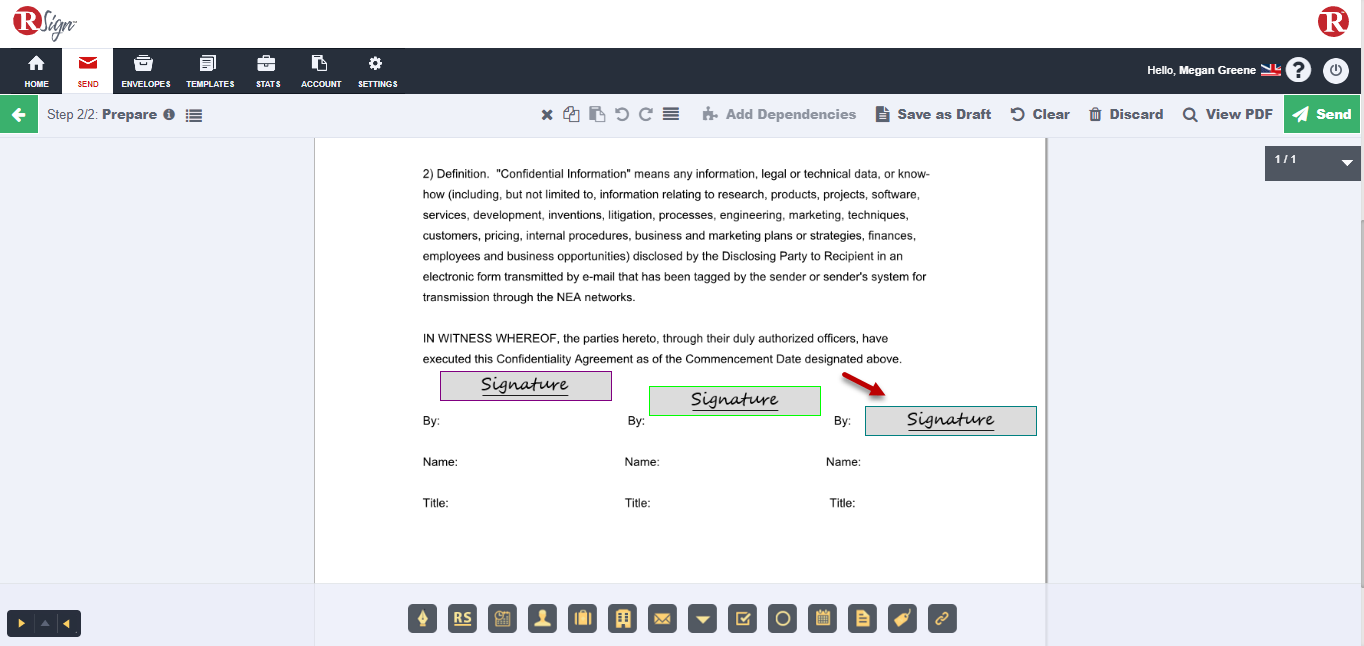
Task: Select the signature pen field tool
Action: click(x=423, y=619)
